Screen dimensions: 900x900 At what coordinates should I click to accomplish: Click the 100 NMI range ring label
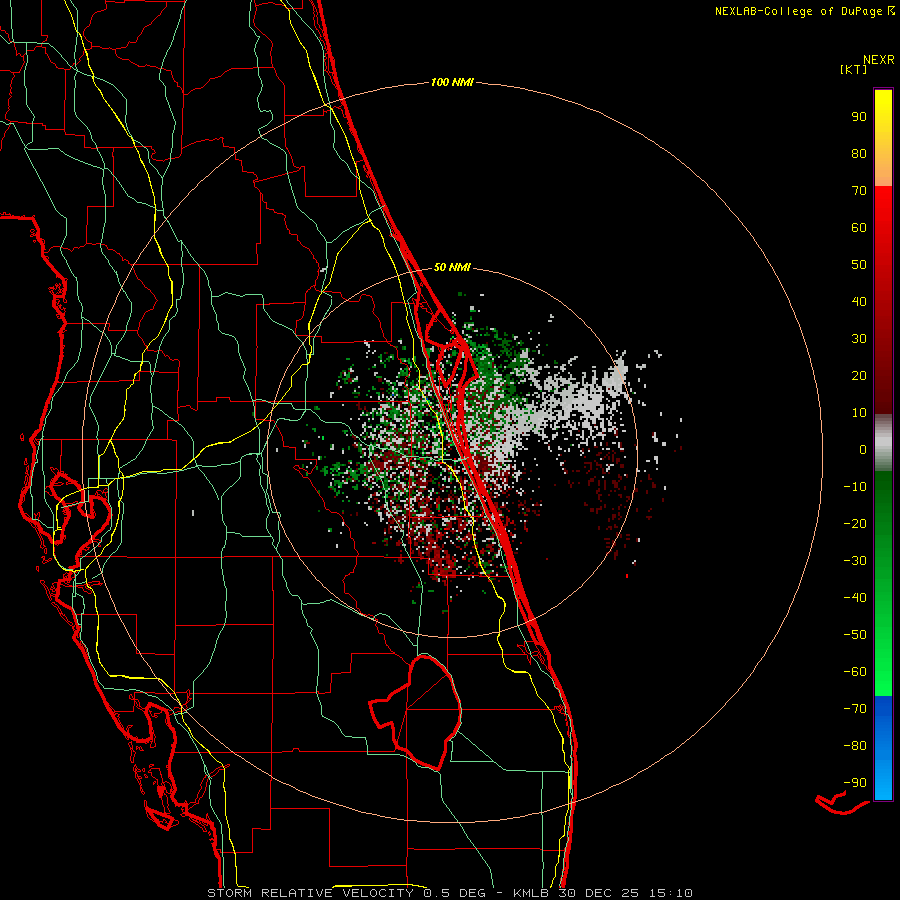point(452,82)
